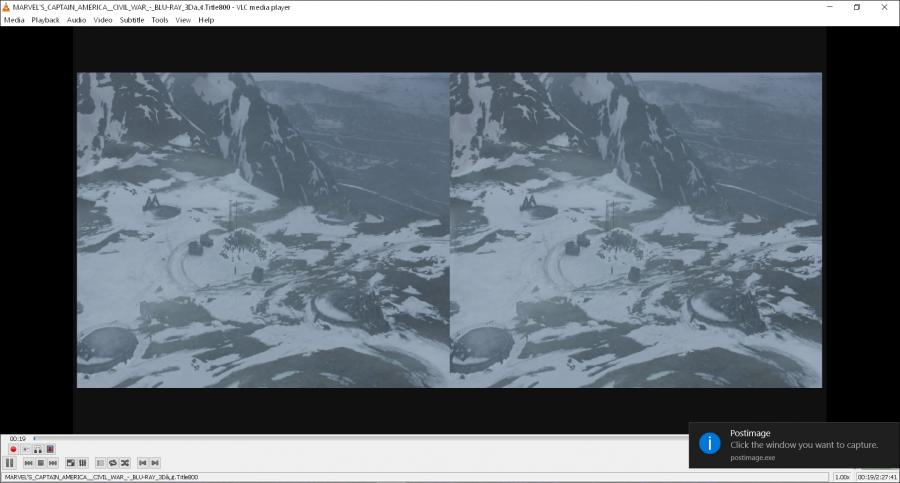The height and width of the screenshot is (483, 900).
Task: Toggle the A-B loop button
Action: (38, 449)
